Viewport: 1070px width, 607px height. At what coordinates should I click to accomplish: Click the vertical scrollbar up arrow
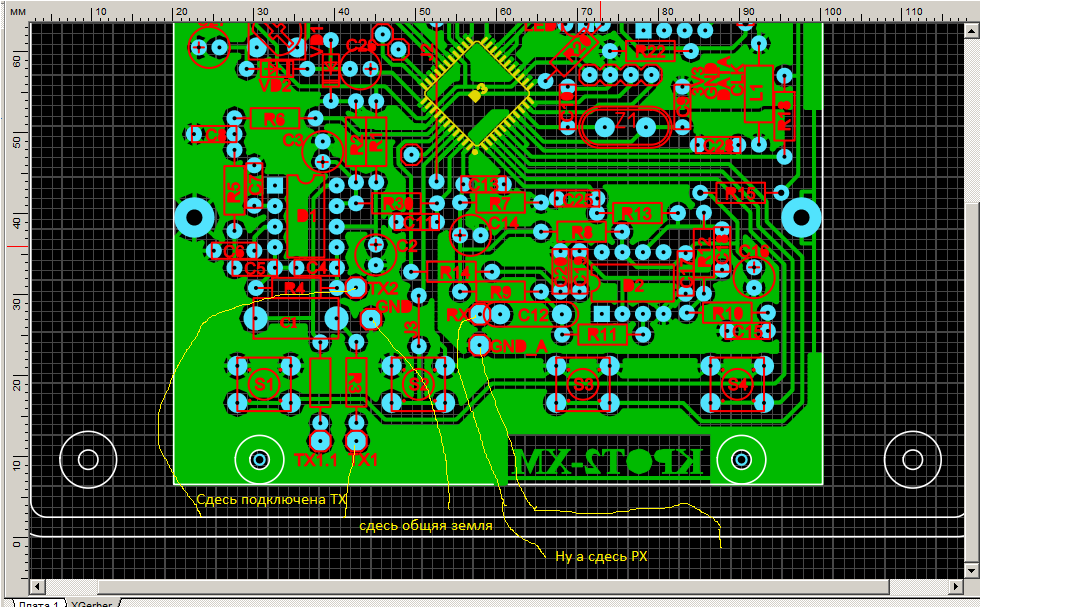[x=972, y=30]
